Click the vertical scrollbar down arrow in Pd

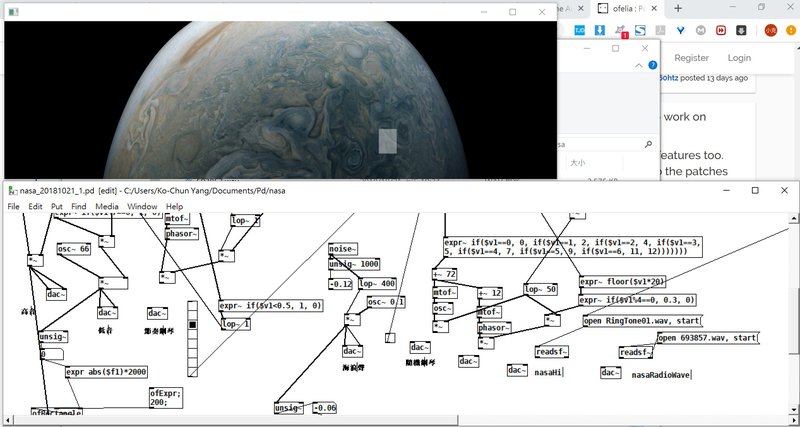793,409
